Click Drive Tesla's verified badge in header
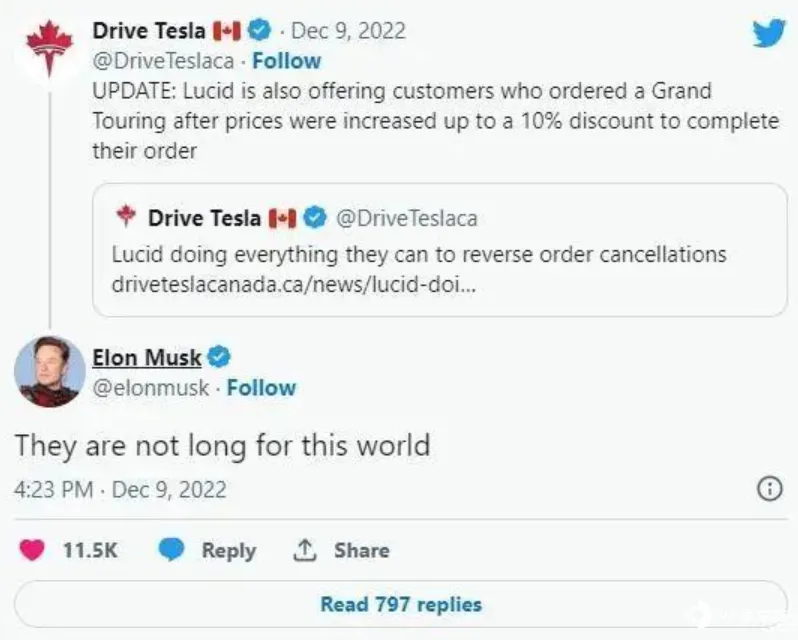Image resolution: width=798 pixels, height=640 pixels. click(259, 30)
